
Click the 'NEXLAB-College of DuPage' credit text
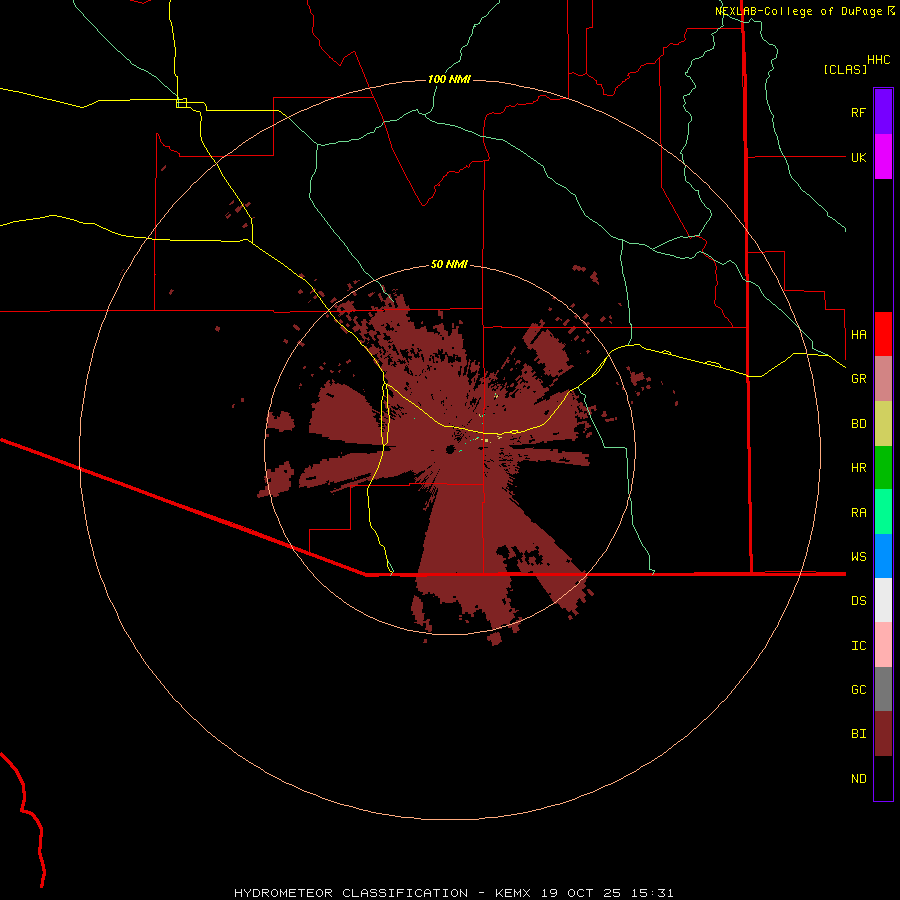[798, 11]
